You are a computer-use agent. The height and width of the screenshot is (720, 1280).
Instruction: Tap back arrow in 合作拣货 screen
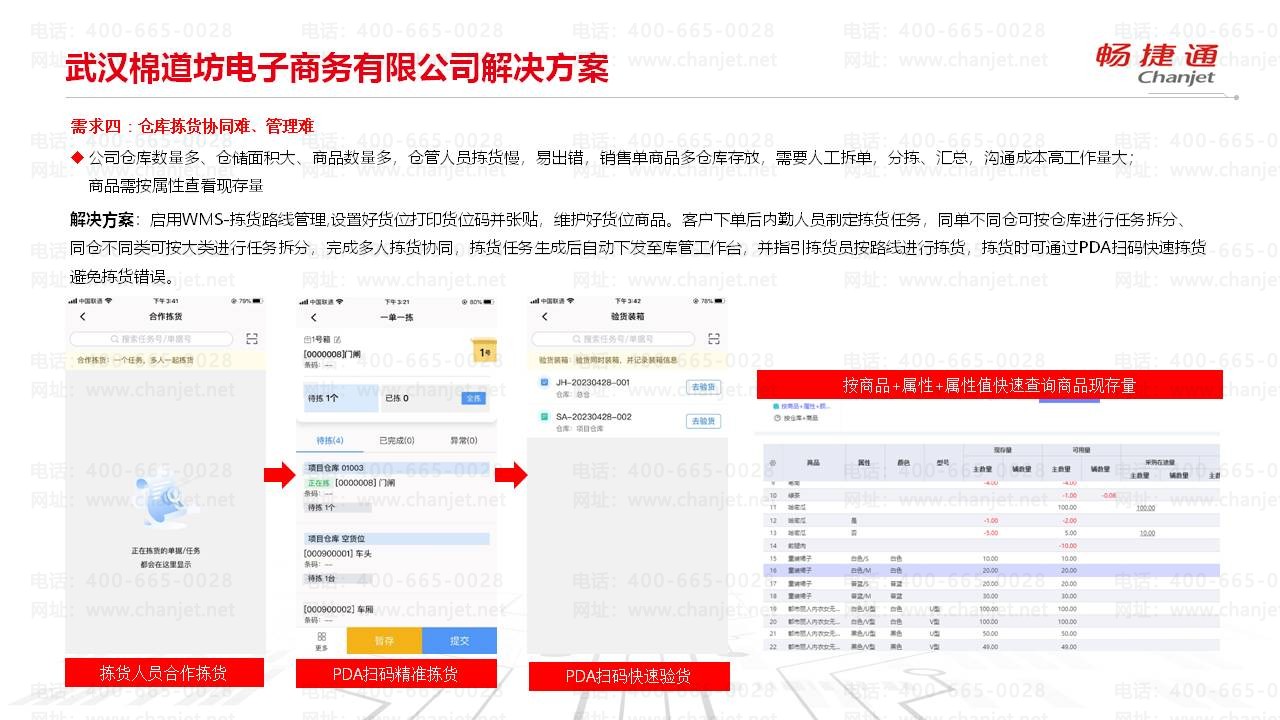(83, 317)
